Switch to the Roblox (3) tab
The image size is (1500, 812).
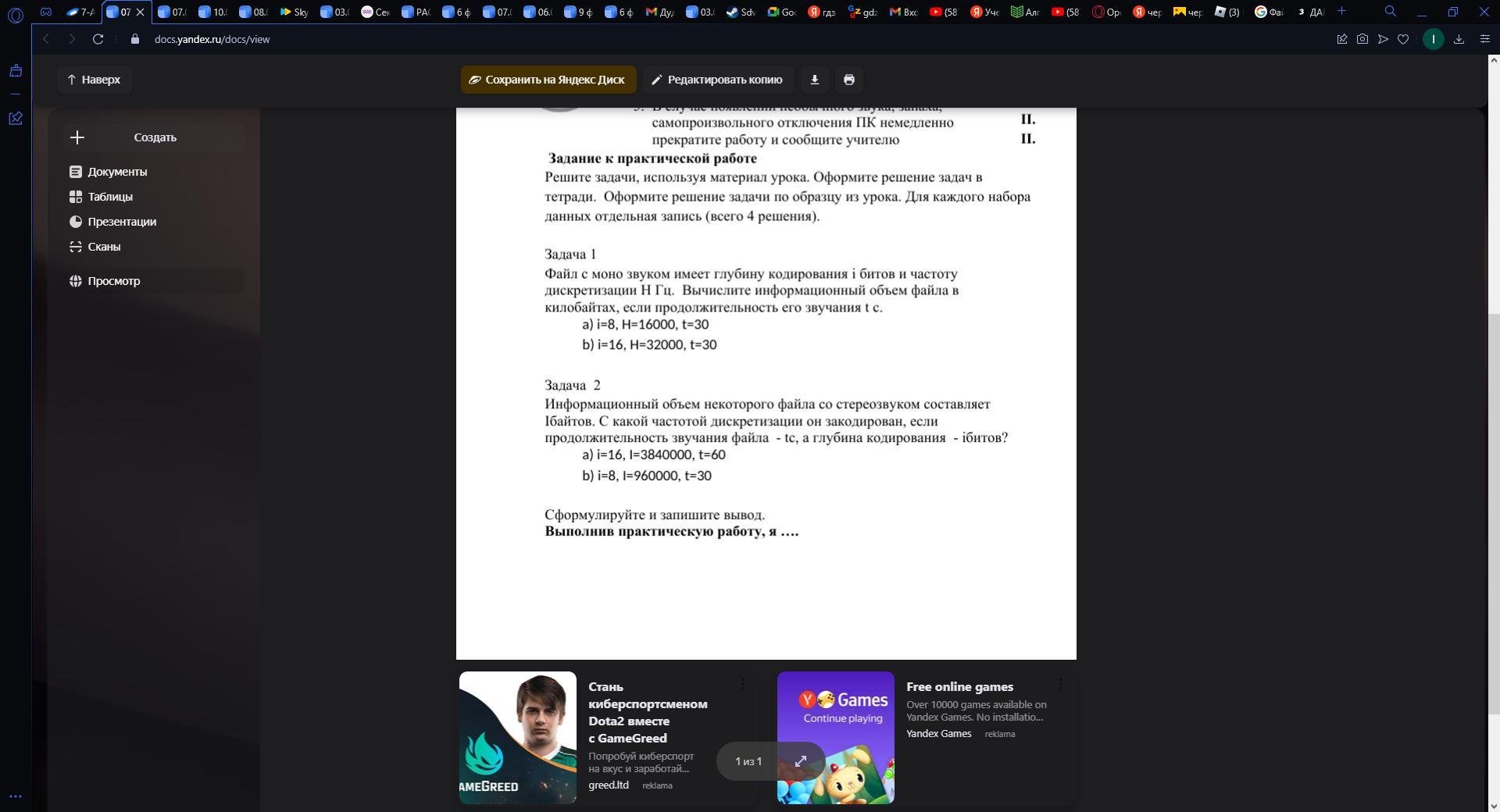coord(1227,12)
